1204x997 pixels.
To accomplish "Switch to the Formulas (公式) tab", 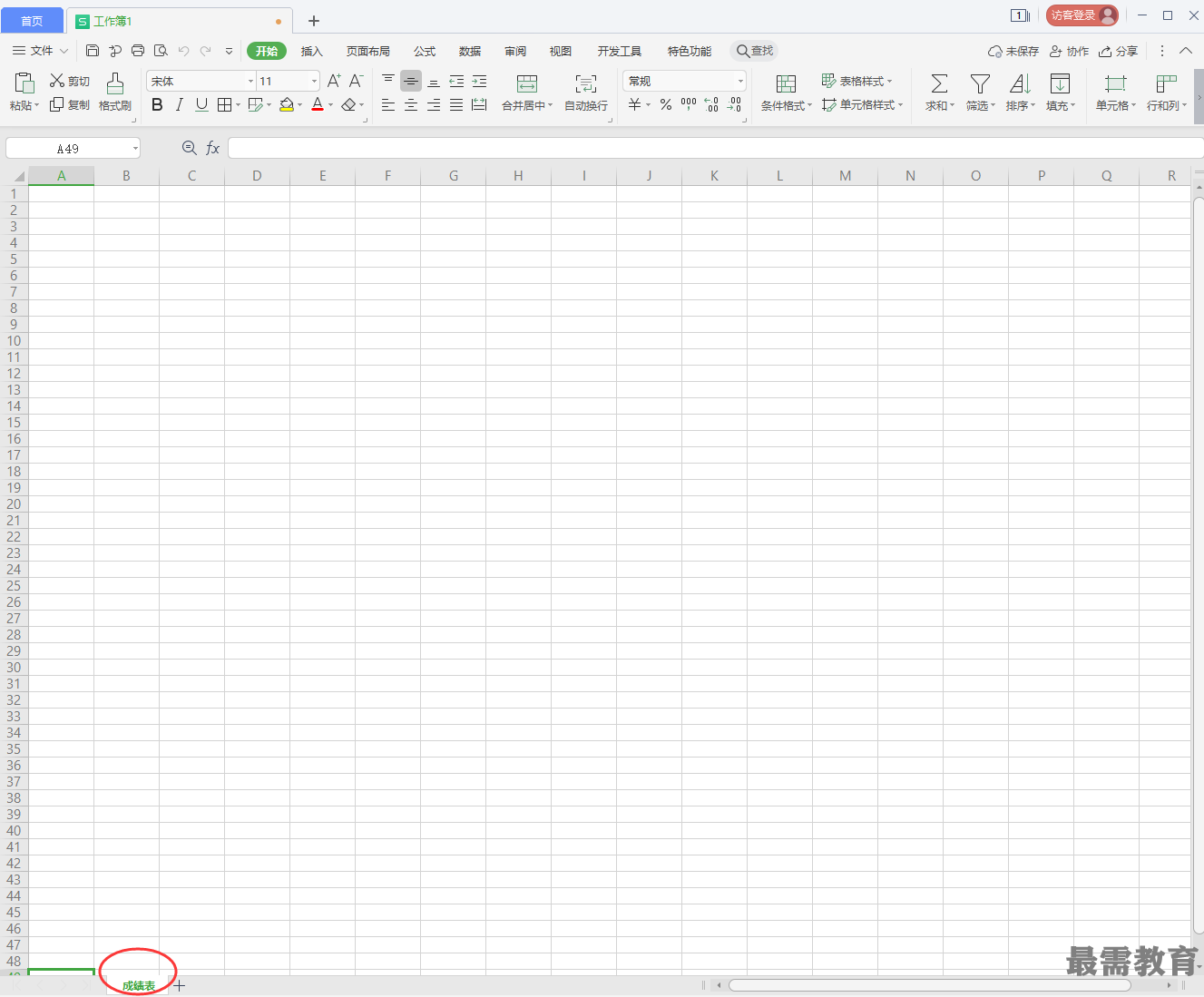I will click(425, 51).
